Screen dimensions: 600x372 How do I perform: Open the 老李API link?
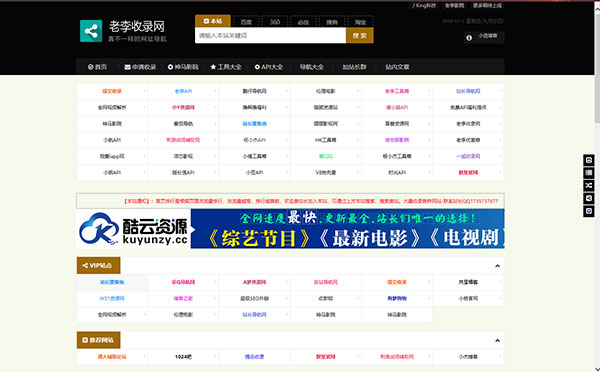tap(183, 91)
